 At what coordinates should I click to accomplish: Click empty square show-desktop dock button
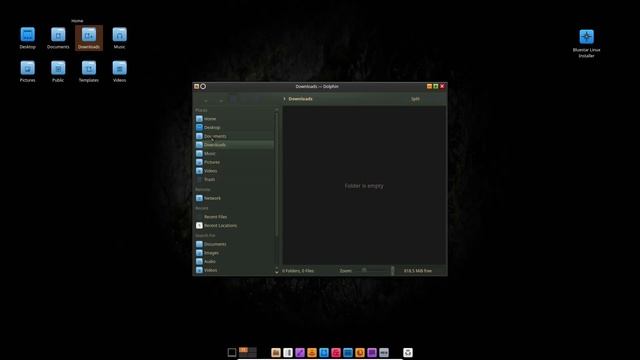click(232, 352)
